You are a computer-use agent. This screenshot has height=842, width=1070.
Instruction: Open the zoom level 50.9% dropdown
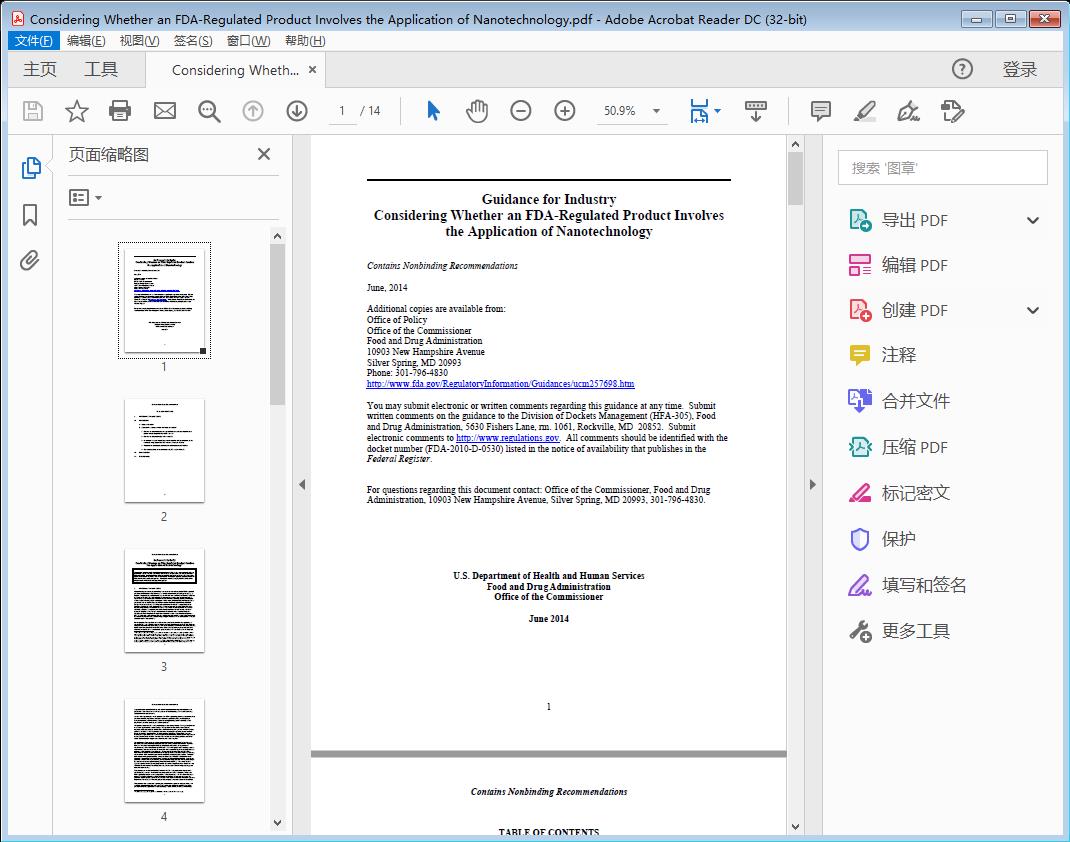(656, 111)
